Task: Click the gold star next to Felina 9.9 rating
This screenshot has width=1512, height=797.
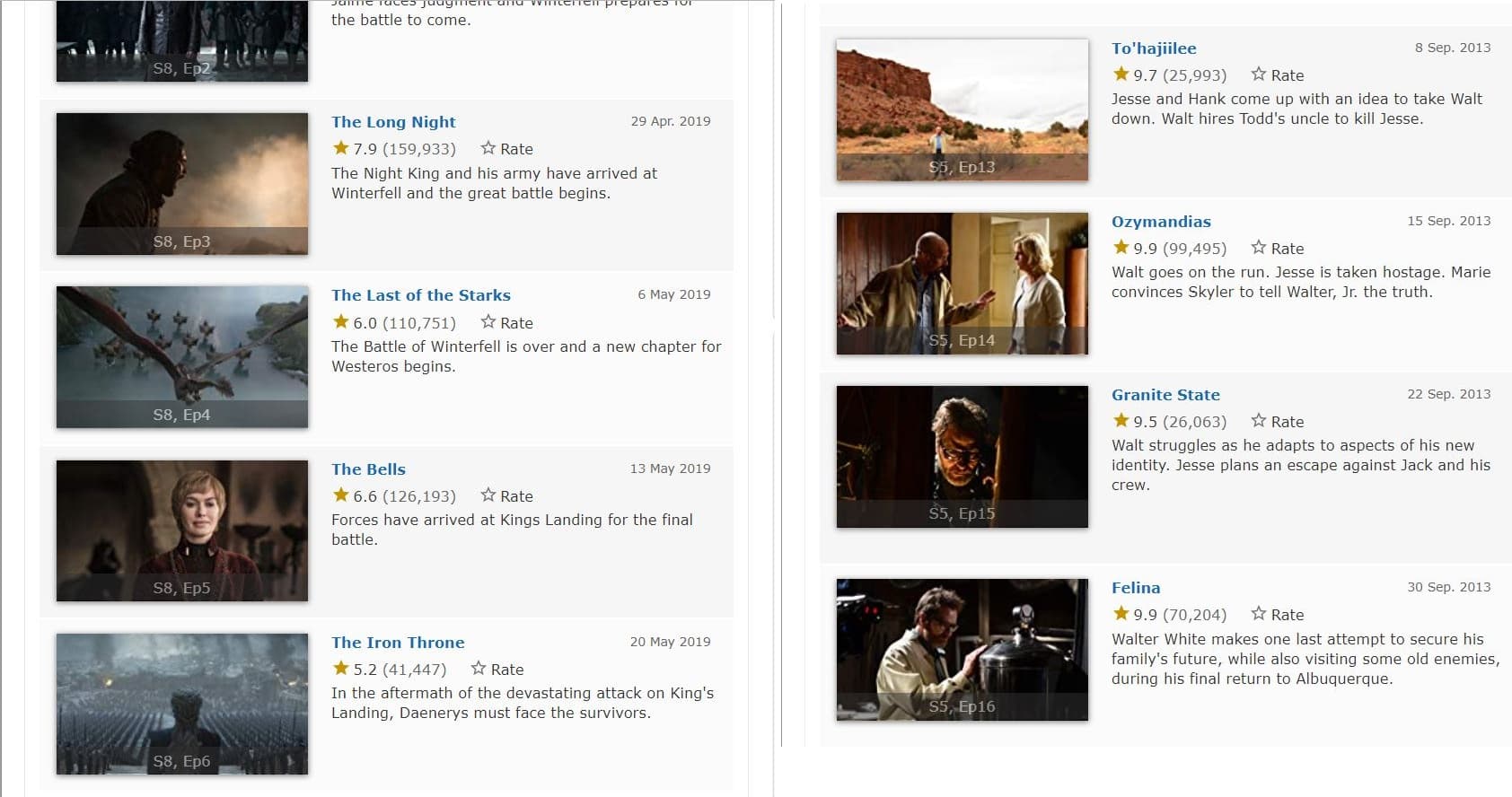Action: coord(1121,614)
